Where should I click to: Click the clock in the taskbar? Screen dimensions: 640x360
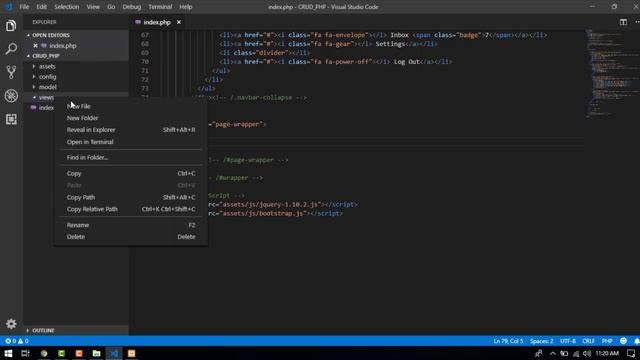click(607, 353)
